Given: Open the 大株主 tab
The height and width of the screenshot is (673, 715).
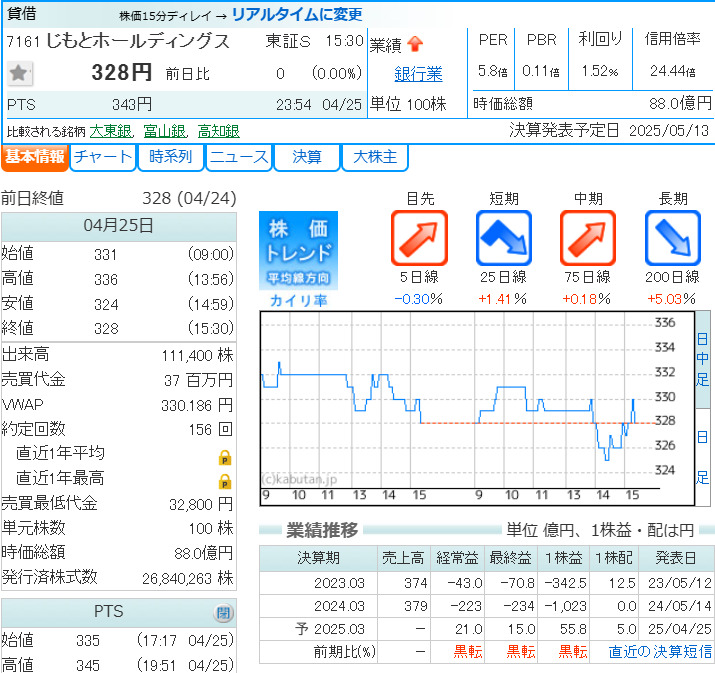Looking at the screenshot, I should (x=375, y=157).
